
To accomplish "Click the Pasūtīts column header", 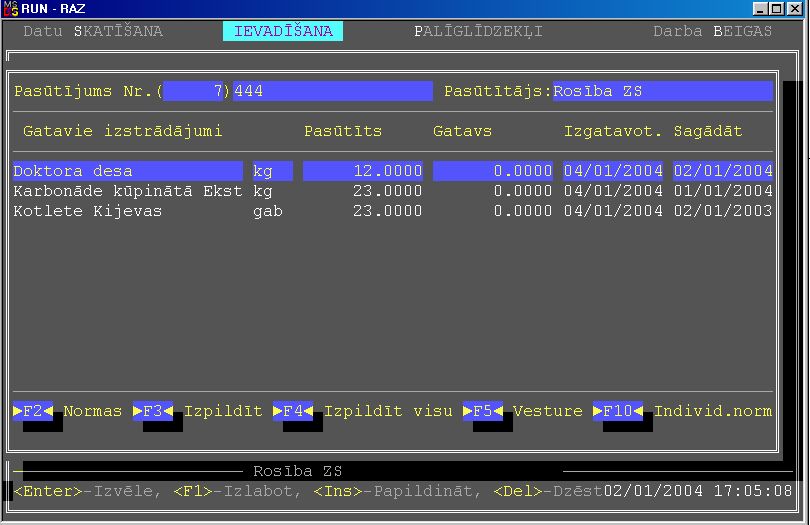I will pos(343,131).
